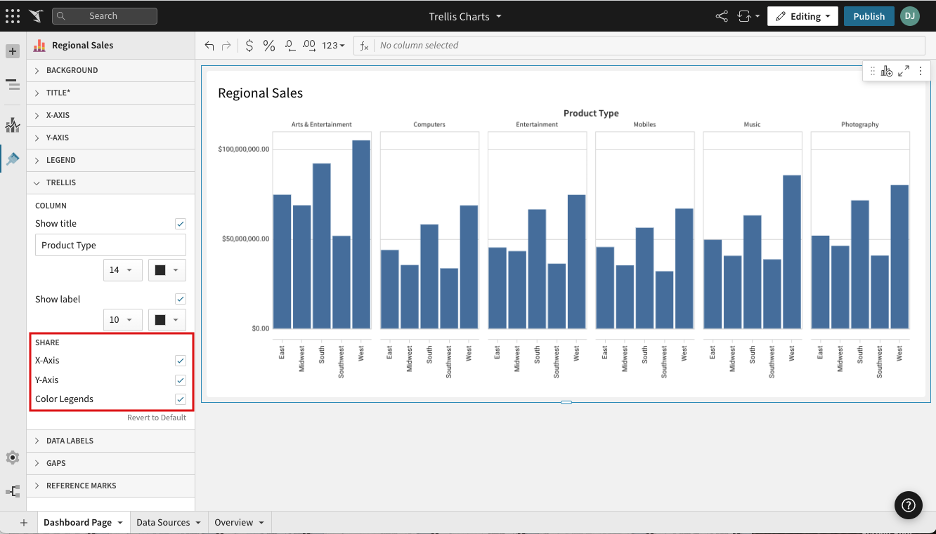The width and height of the screenshot is (936, 534).
Task: Disable the Show title checkbox
Action: pos(180,224)
